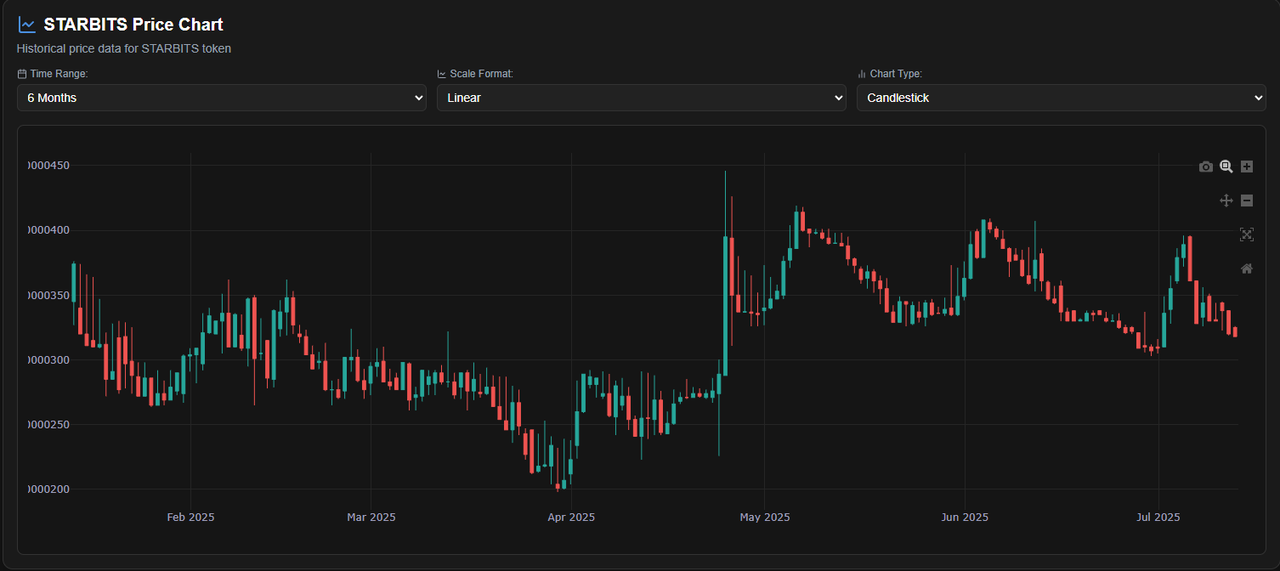Select the magnifier zoom tool in chart toolbar

1226,167
